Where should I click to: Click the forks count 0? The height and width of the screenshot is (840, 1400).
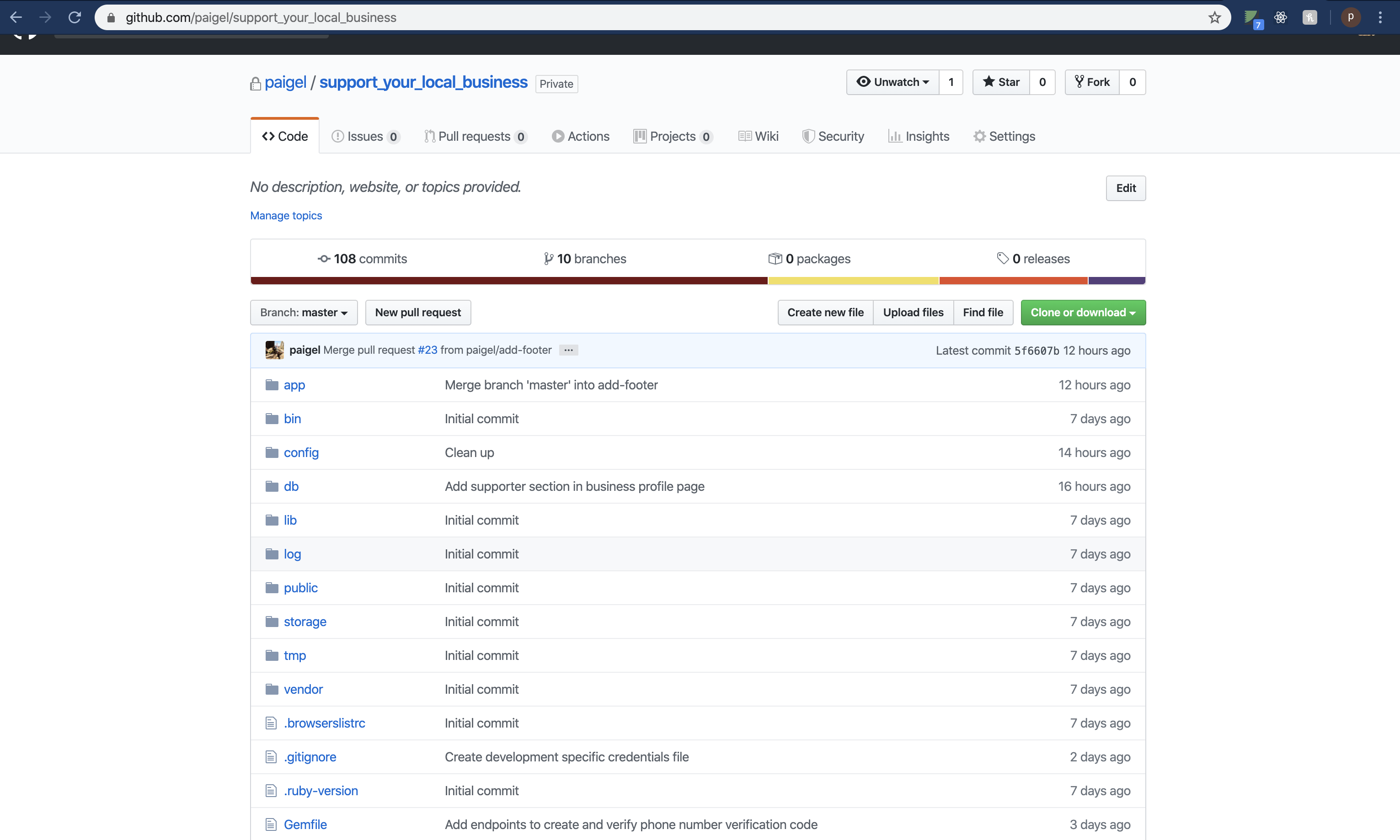coord(1133,82)
